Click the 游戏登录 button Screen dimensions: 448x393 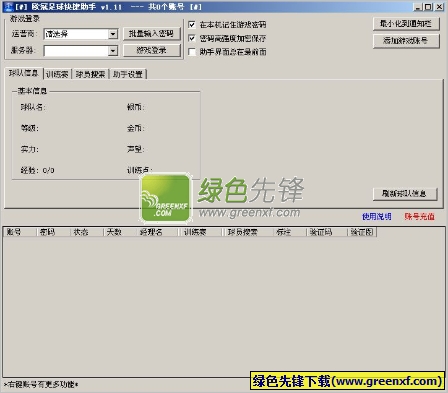point(152,50)
